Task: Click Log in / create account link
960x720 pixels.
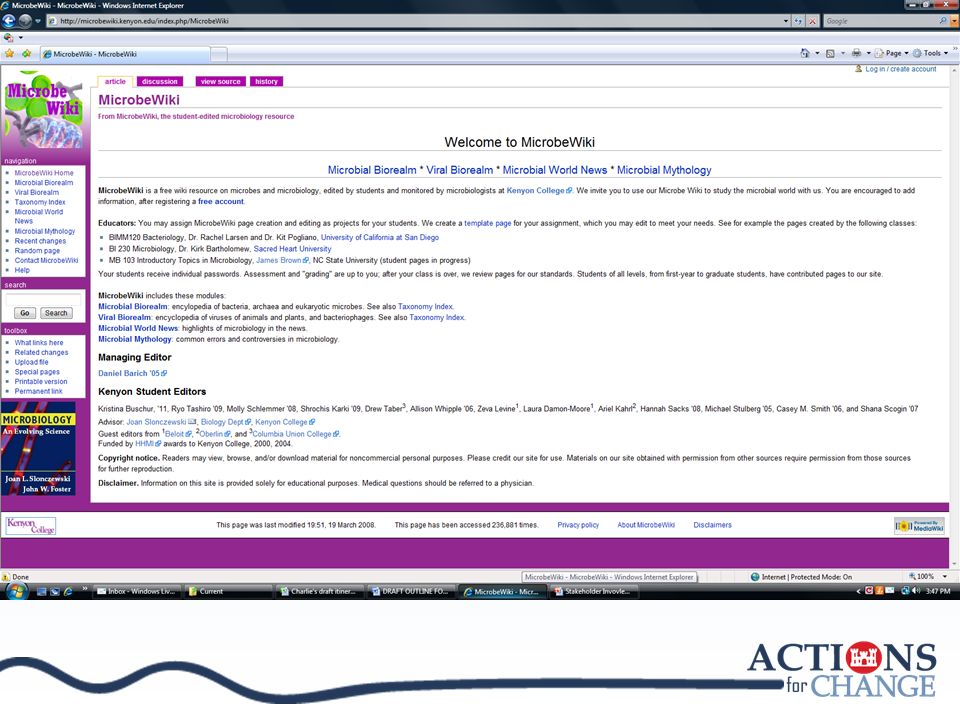Action: [901, 69]
